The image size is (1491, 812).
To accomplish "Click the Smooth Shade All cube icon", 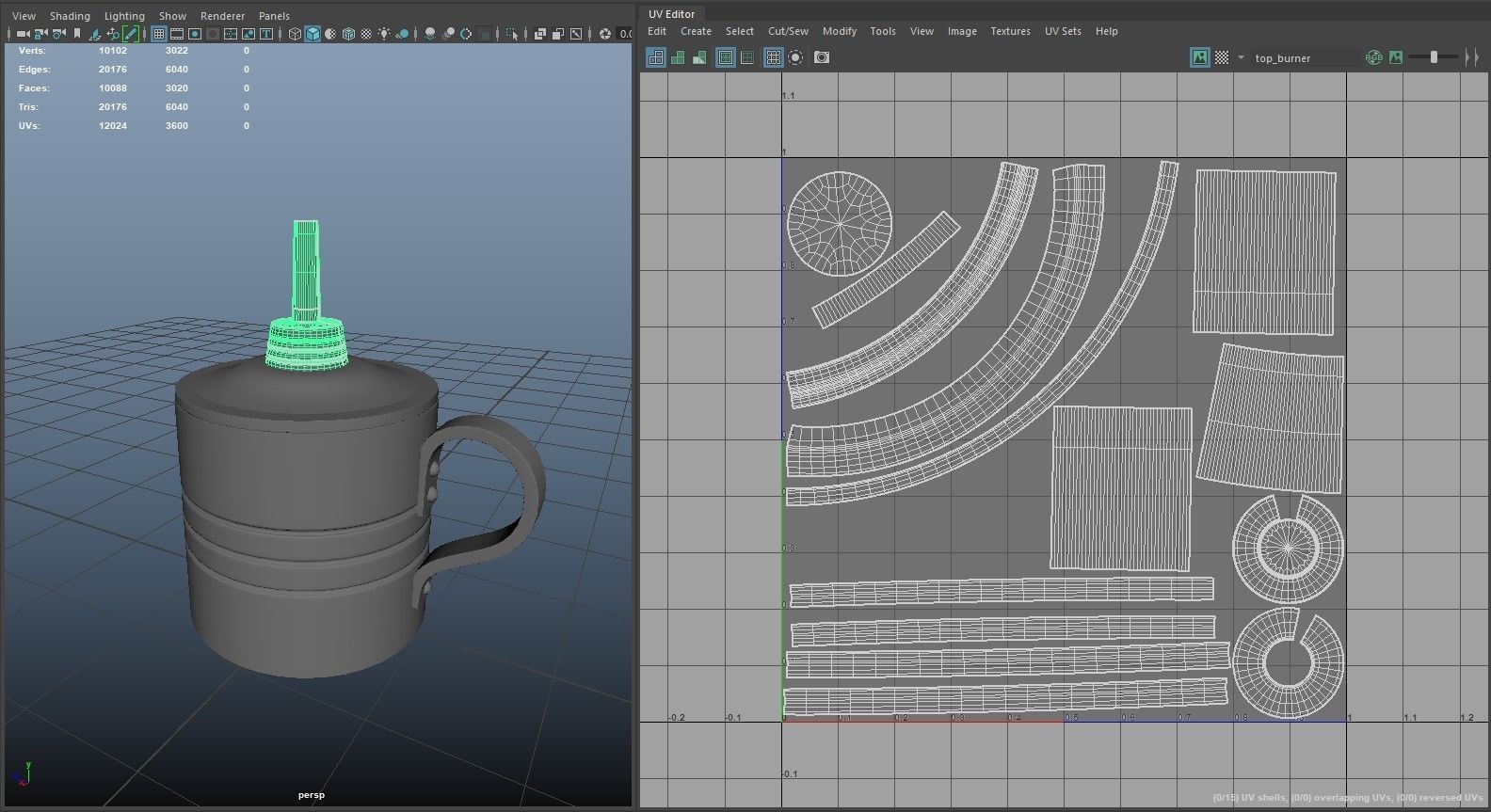I will tap(313, 34).
